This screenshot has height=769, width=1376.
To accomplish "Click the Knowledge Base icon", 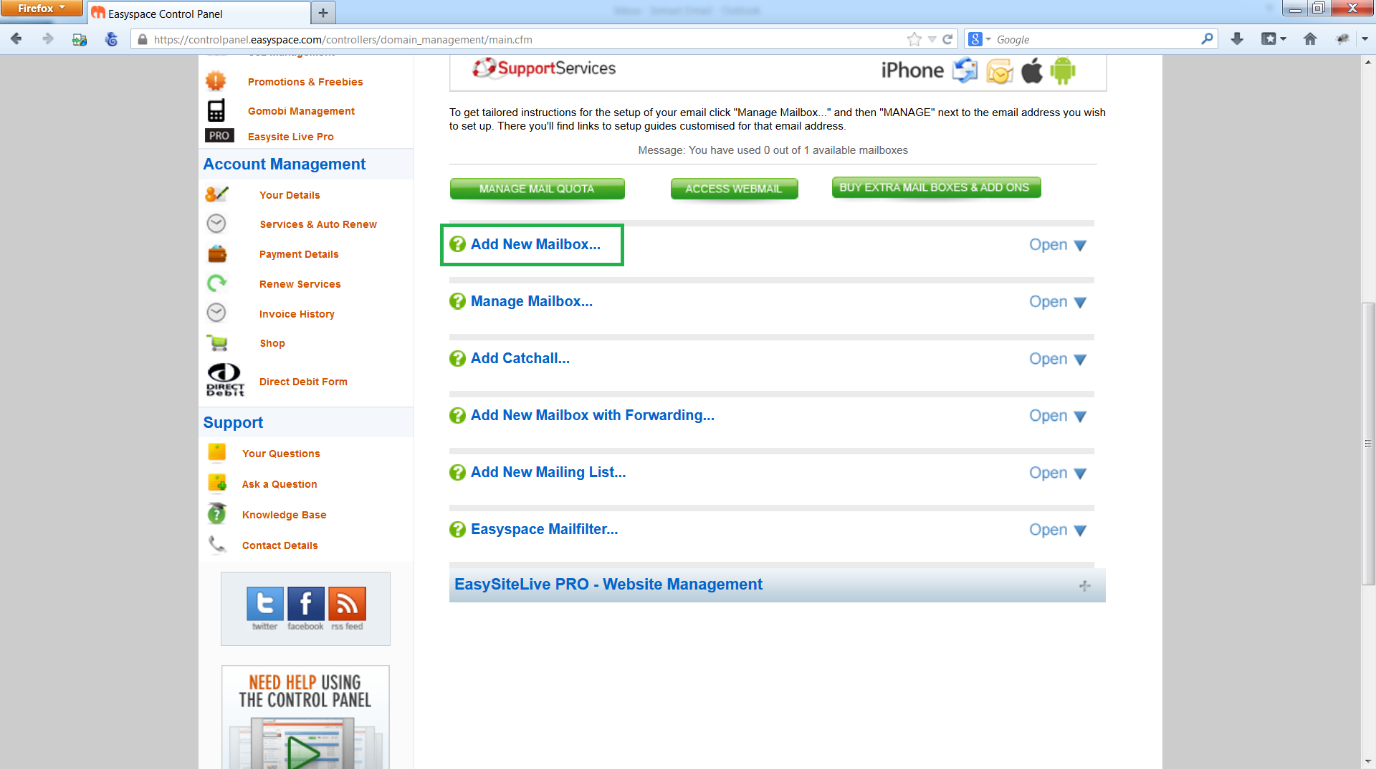I will (217, 514).
